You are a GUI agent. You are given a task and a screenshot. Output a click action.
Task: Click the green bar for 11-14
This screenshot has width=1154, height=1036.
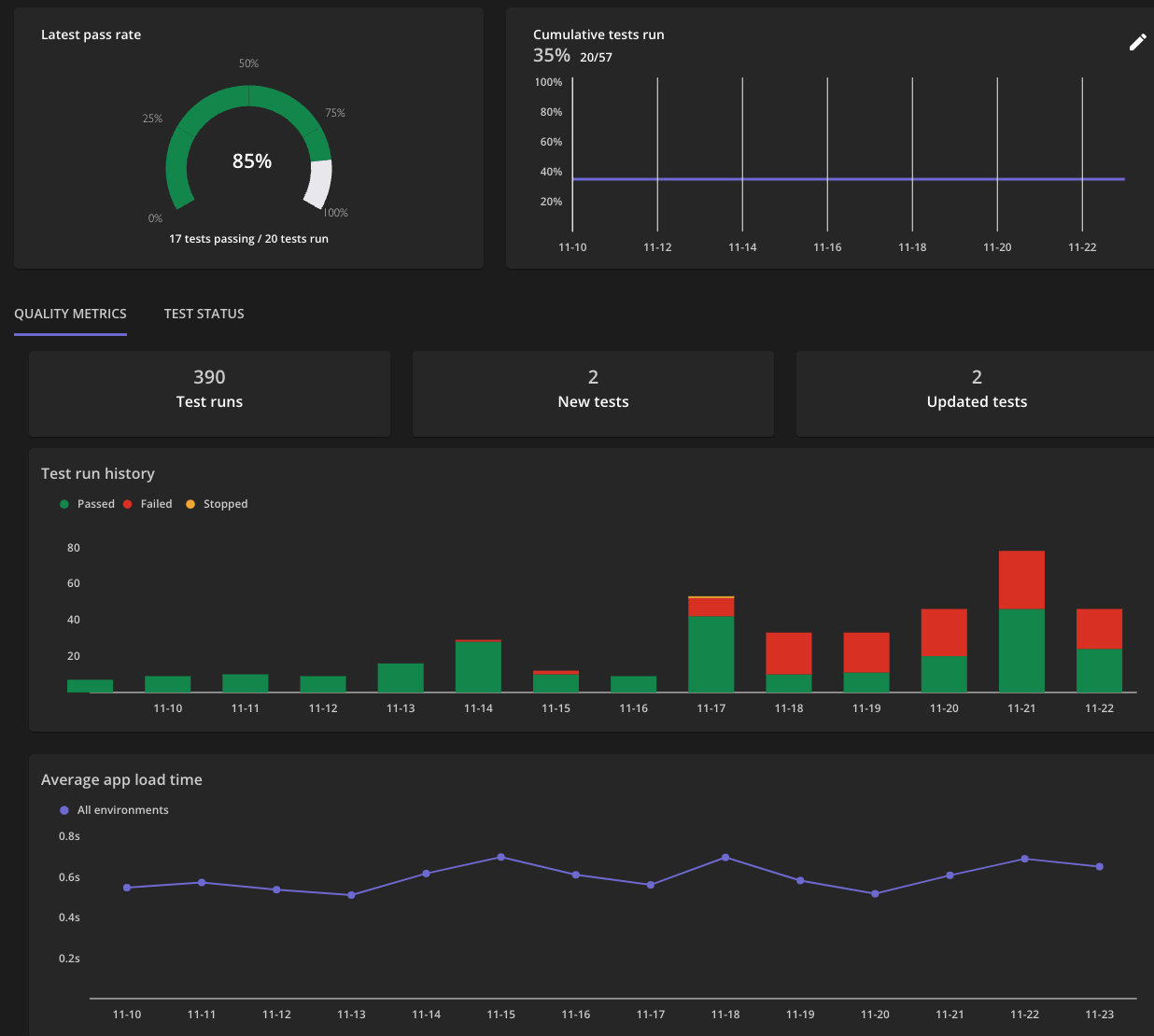point(478,666)
